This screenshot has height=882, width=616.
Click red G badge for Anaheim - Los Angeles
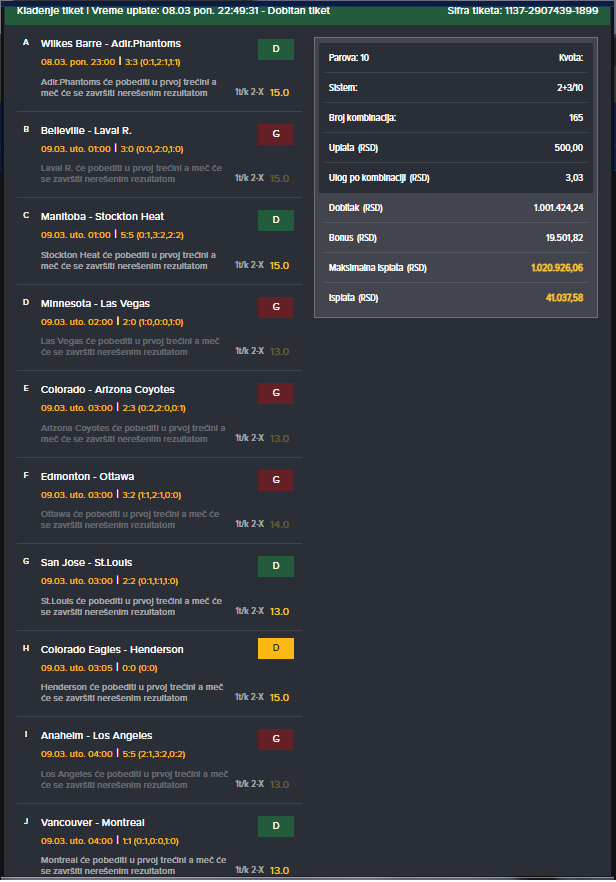click(276, 739)
